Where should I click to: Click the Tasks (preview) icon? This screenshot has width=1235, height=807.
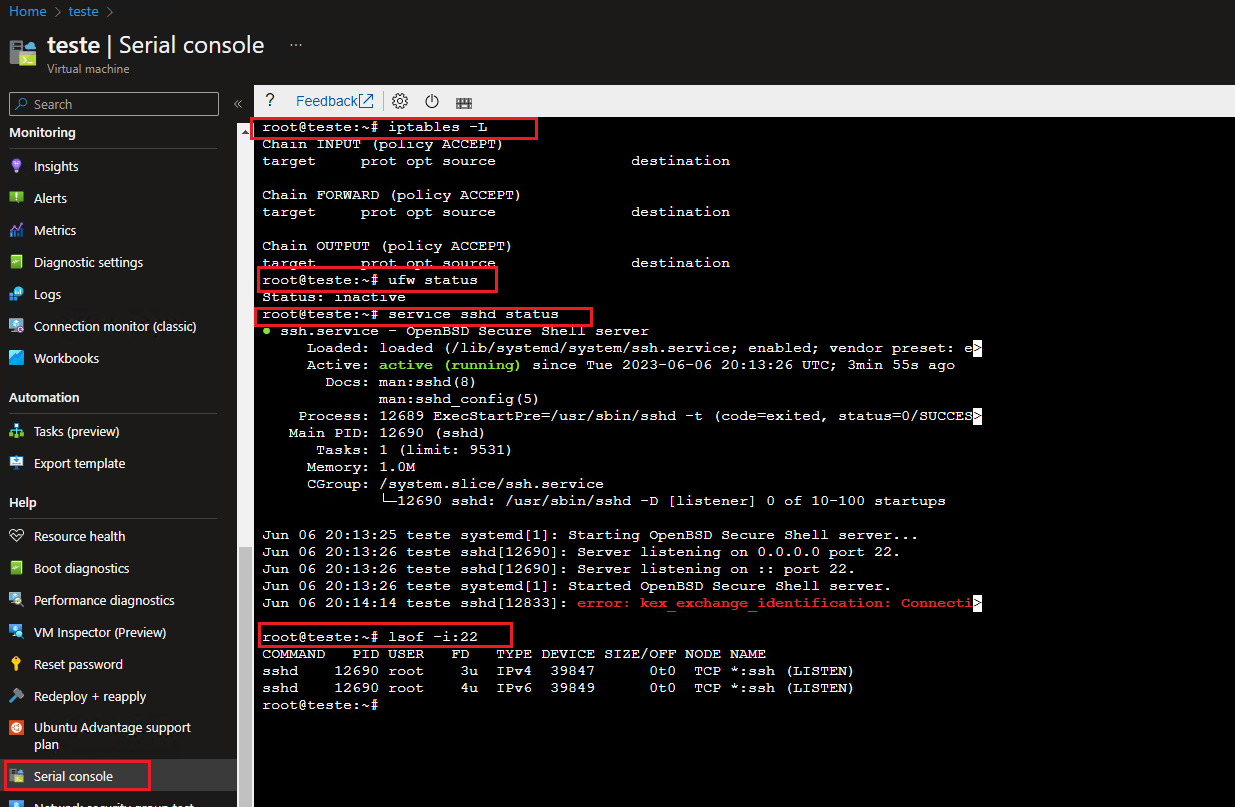16,431
